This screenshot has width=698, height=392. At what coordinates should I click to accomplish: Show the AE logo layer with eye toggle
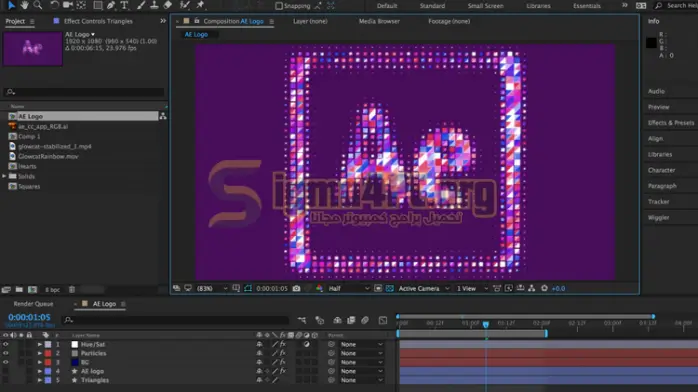click(5, 371)
